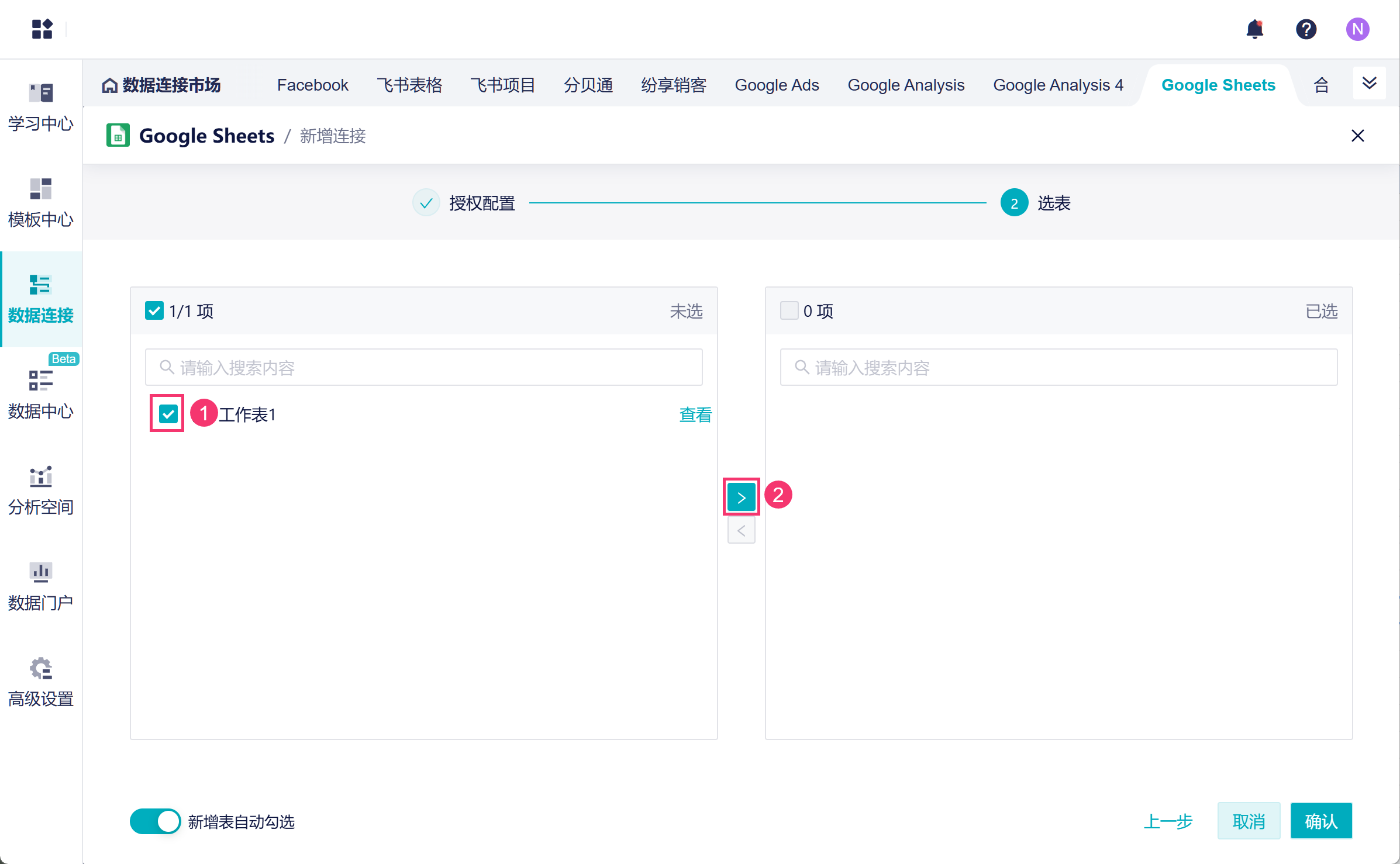The width and height of the screenshot is (1400, 864).
Task: Click the step 2 选表 circle
Action: click(1015, 203)
